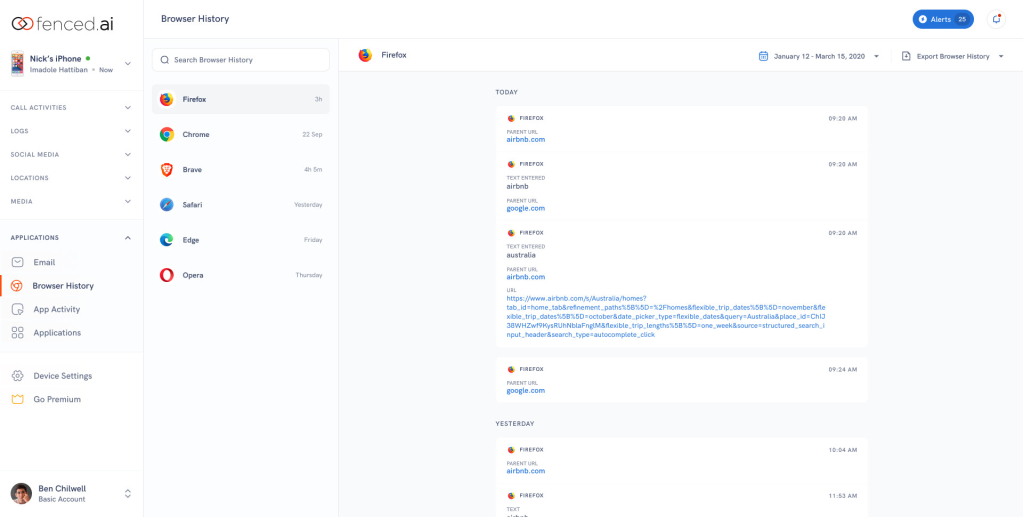Expand the Social Media section
The image size is (1023, 517).
[x=72, y=155]
